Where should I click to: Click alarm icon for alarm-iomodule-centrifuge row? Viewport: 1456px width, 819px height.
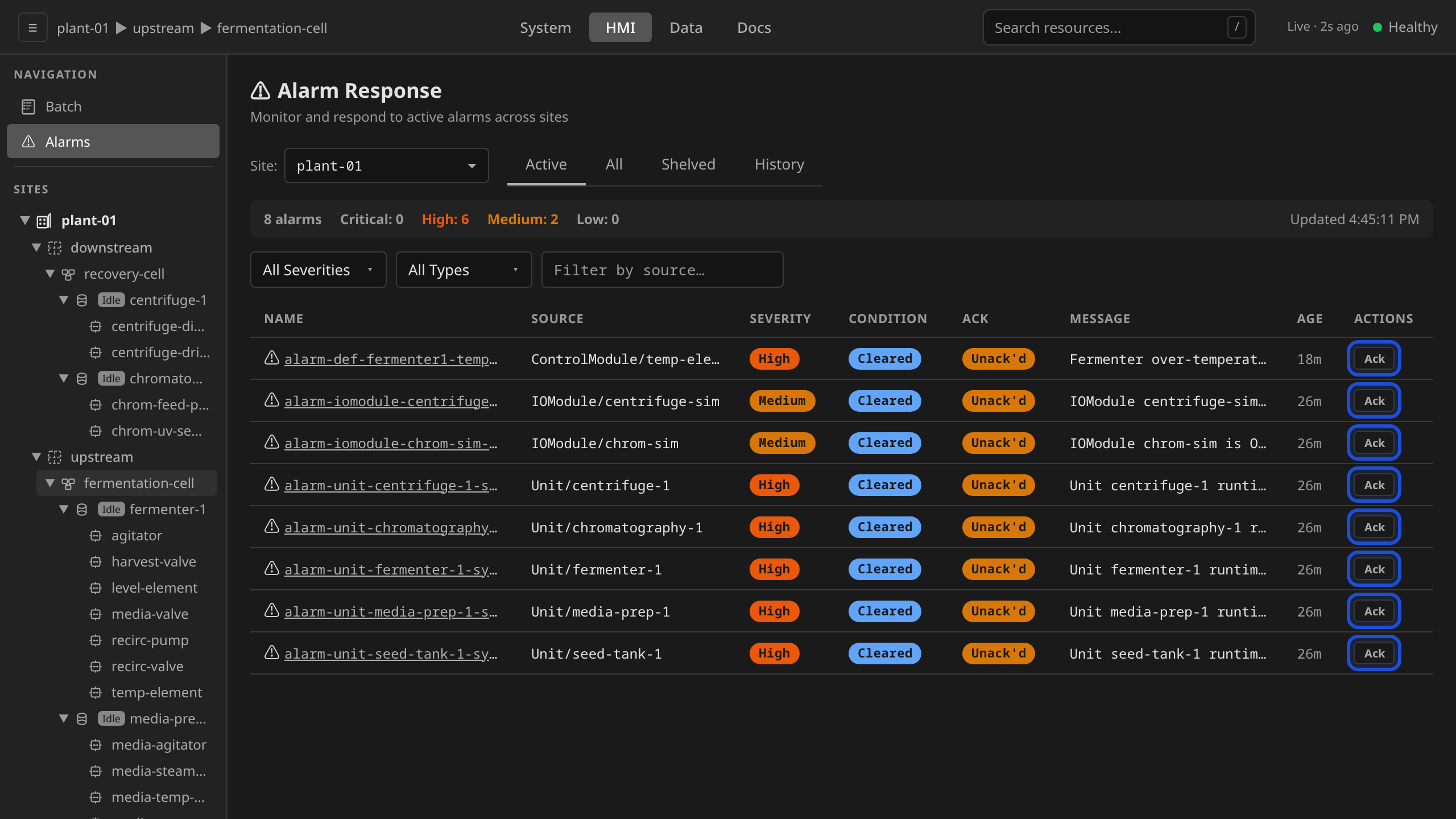(x=272, y=400)
